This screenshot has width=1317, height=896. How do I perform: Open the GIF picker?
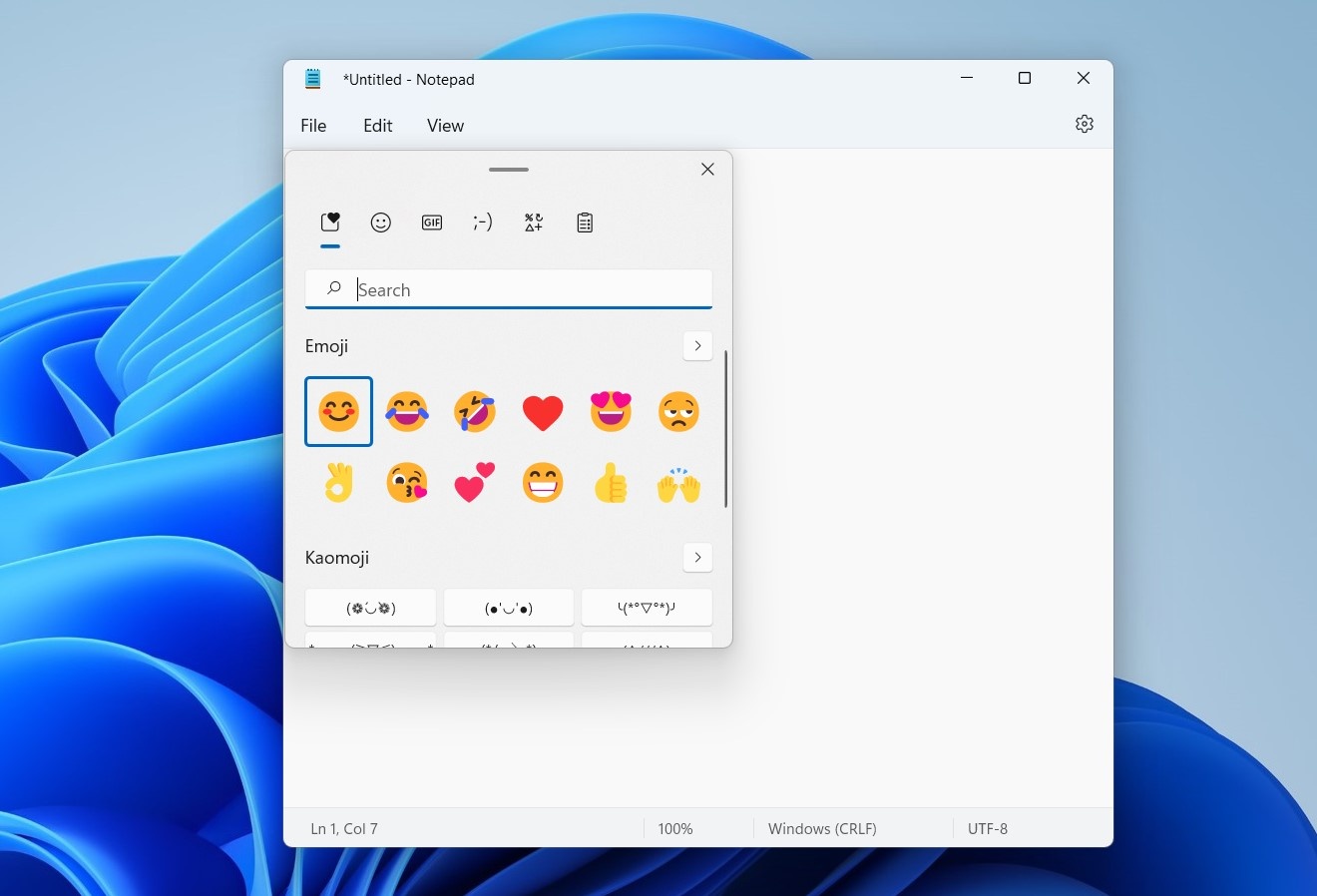point(431,223)
